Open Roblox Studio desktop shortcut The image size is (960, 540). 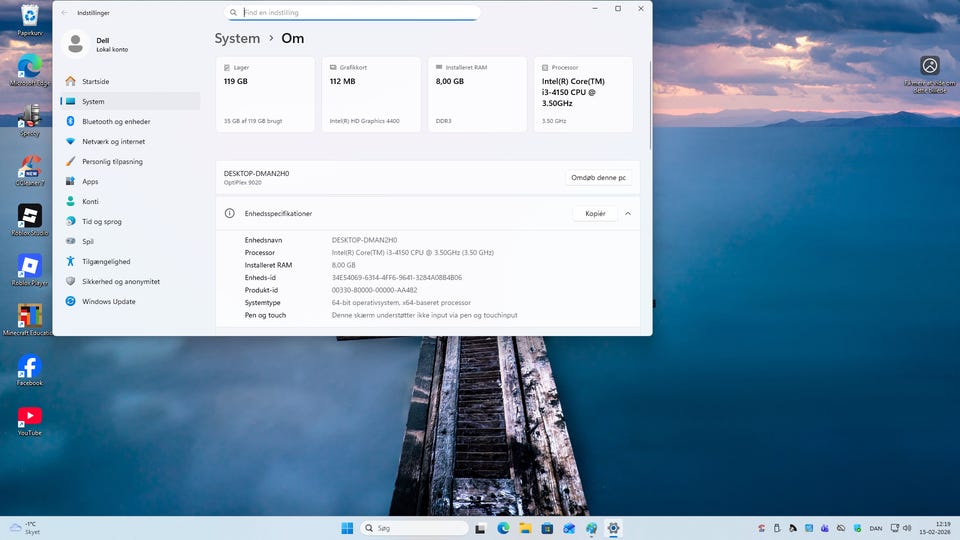29,216
